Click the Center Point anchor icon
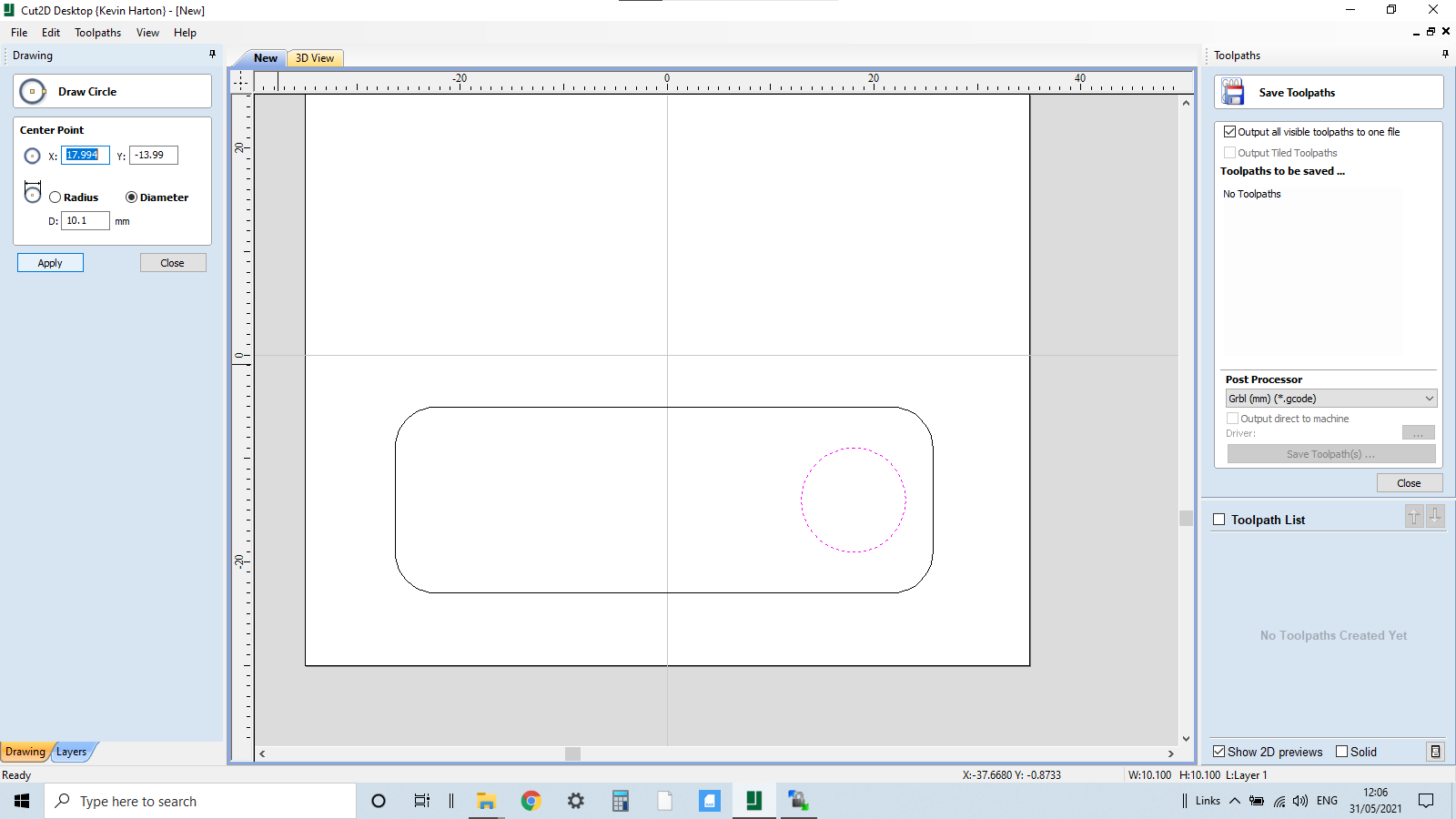The image size is (1456, 819). (x=30, y=156)
